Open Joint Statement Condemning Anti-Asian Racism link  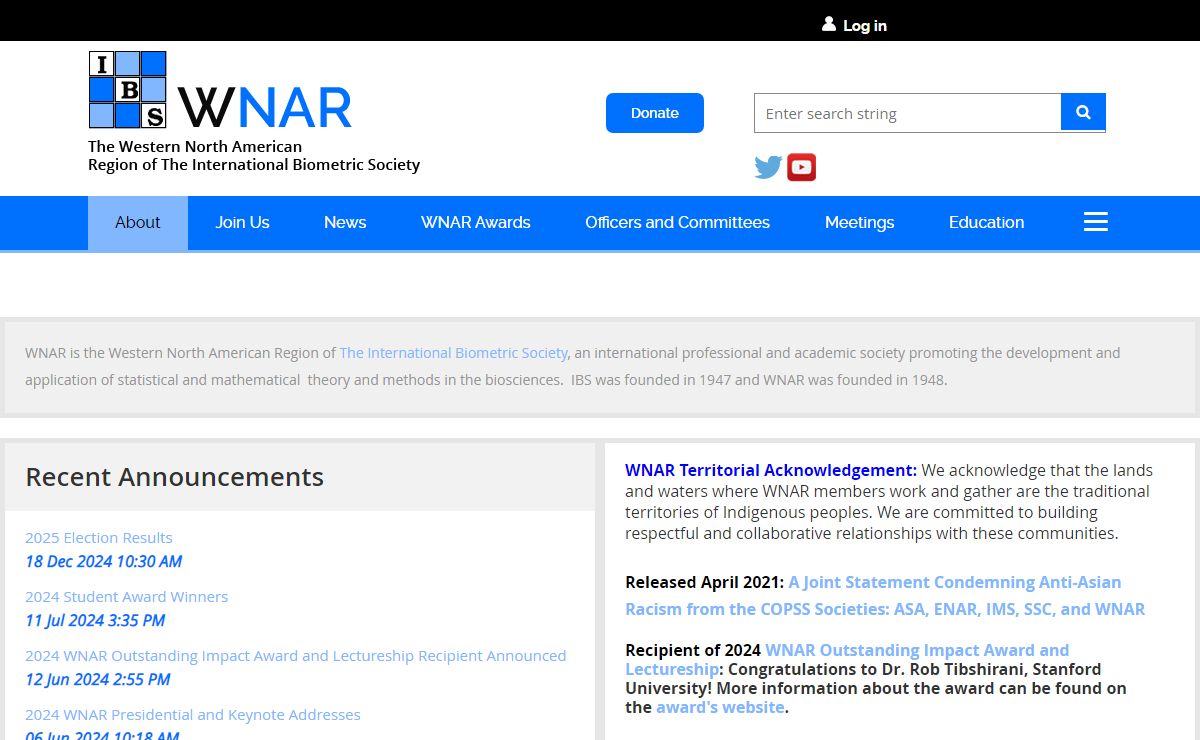tap(885, 596)
